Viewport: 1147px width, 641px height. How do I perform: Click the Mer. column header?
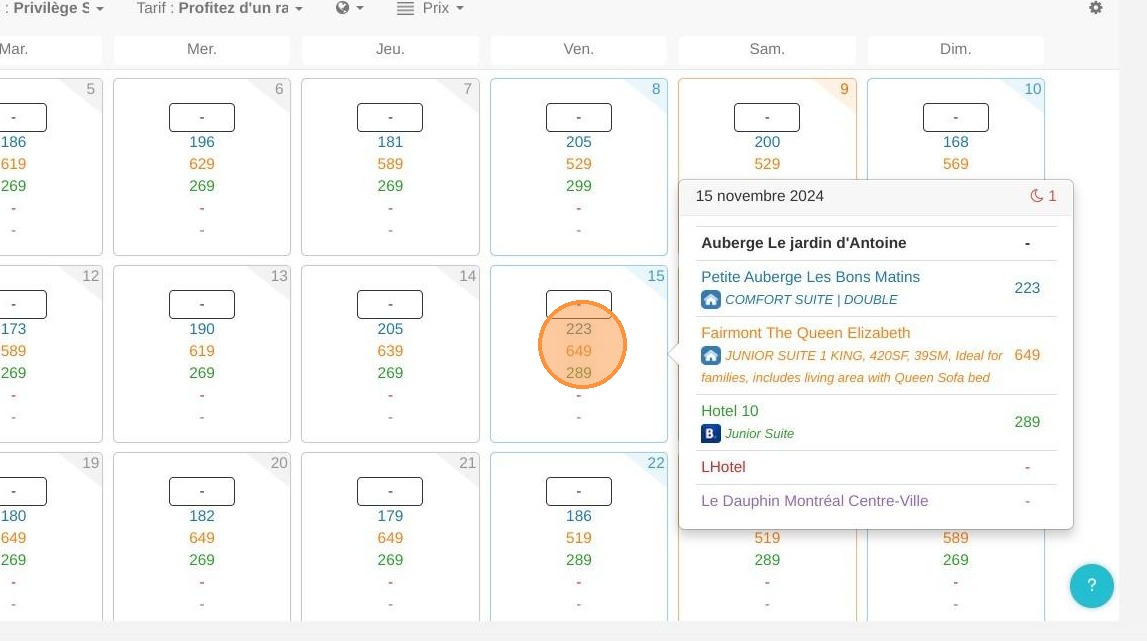pyautogui.click(x=202, y=49)
